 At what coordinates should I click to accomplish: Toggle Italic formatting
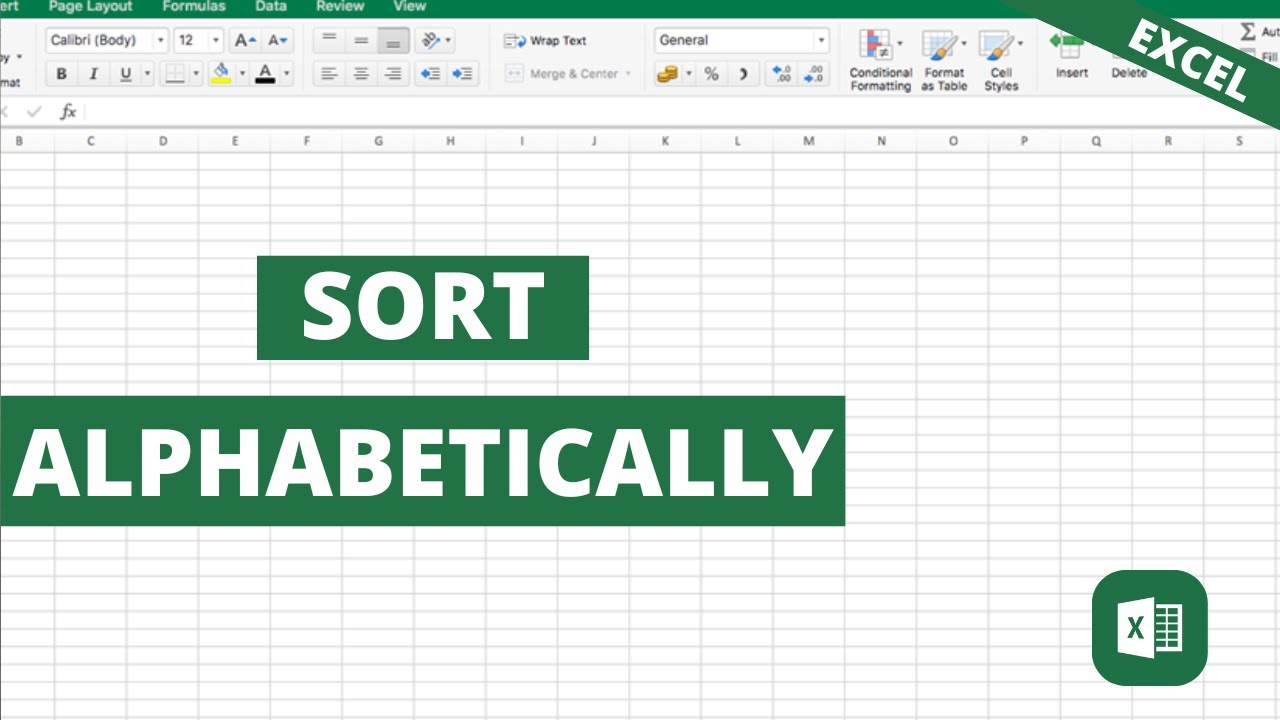click(94, 74)
